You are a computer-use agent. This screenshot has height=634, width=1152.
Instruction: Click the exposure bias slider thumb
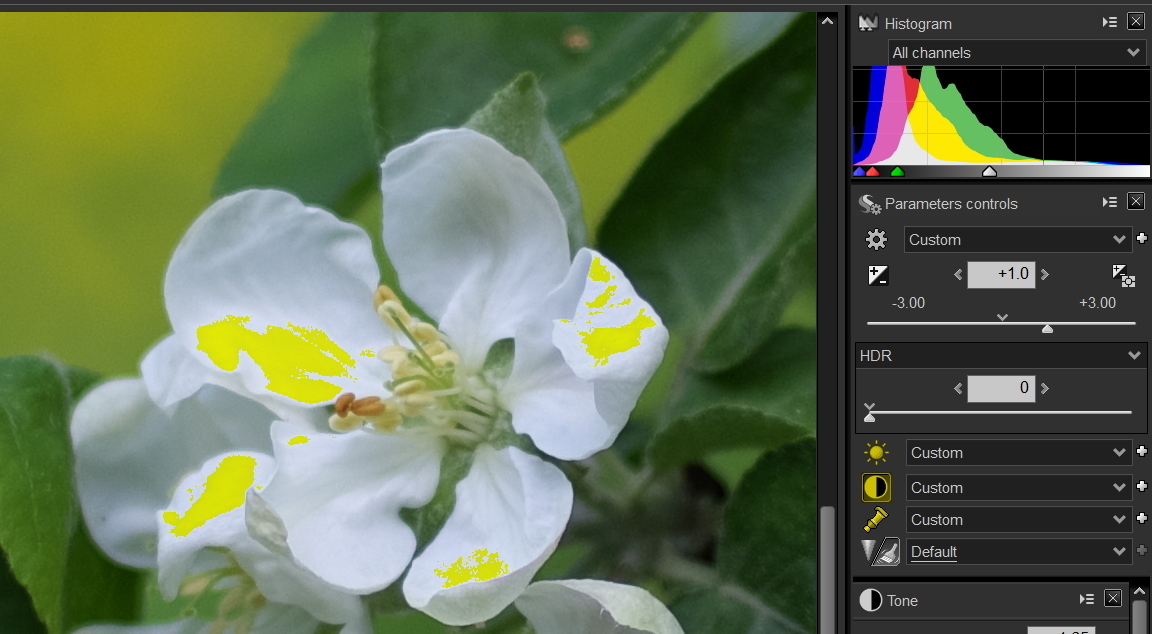click(1048, 328)
